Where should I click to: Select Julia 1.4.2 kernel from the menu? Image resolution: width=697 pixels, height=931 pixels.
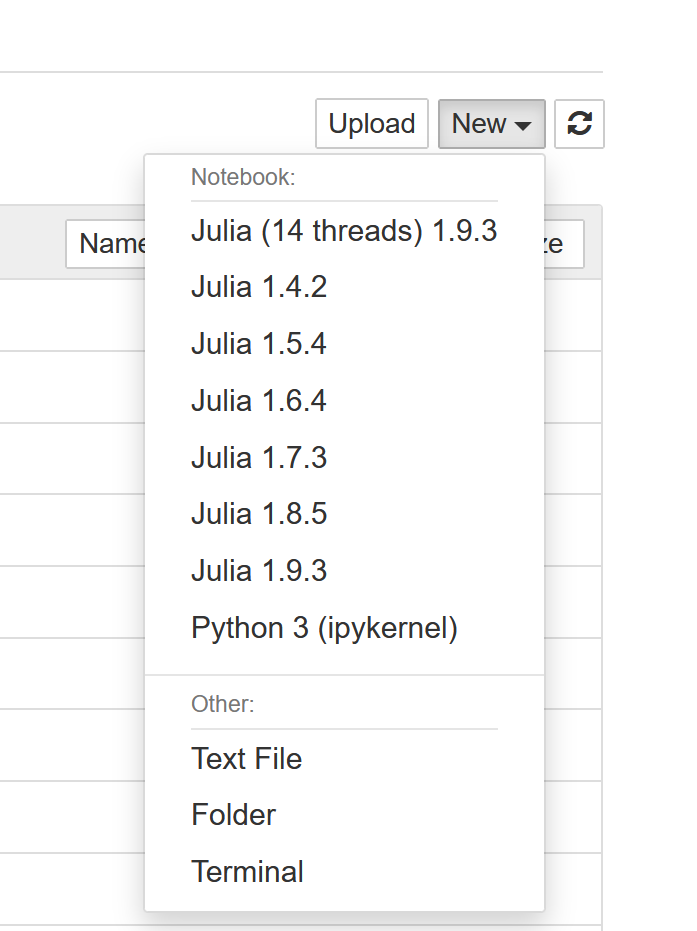259,288
